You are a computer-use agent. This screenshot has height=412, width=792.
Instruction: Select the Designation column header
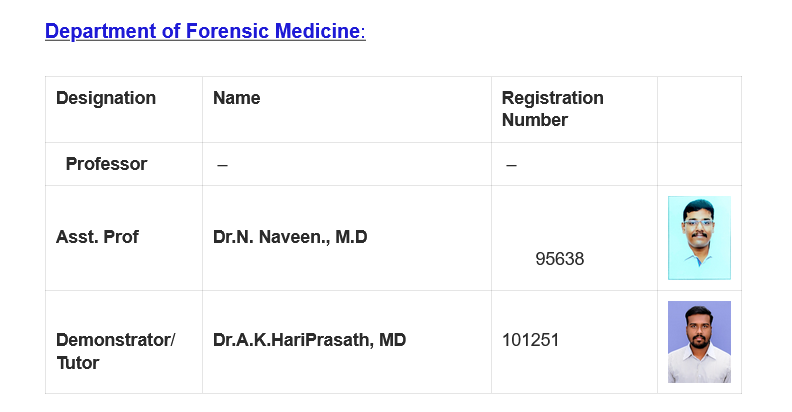point(106,98)
